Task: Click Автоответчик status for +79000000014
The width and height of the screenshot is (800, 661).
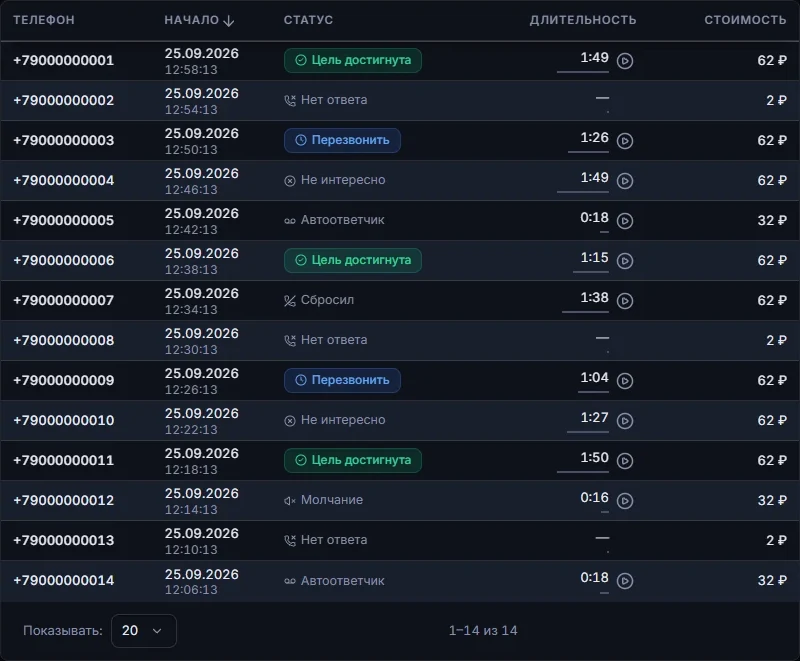Action: click(334, 580)
